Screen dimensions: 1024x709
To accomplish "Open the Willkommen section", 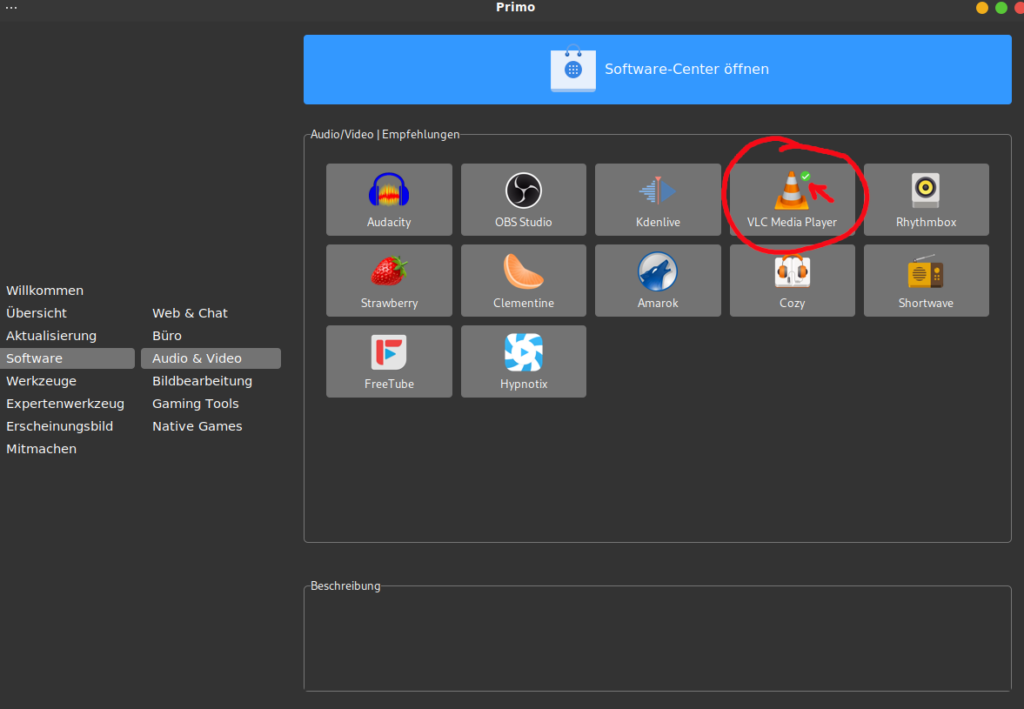I will 44,291.
